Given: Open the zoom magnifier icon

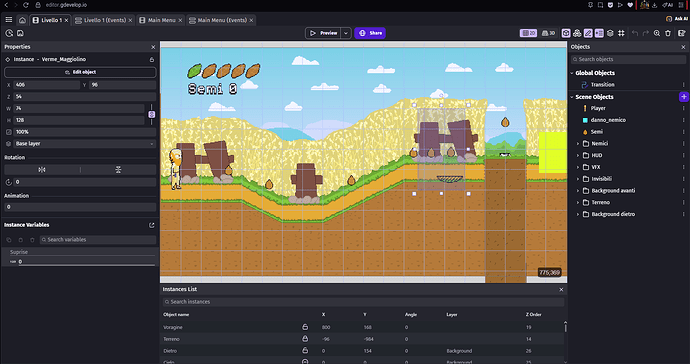Looking at the screenshot, I should [x=657, y=33].
